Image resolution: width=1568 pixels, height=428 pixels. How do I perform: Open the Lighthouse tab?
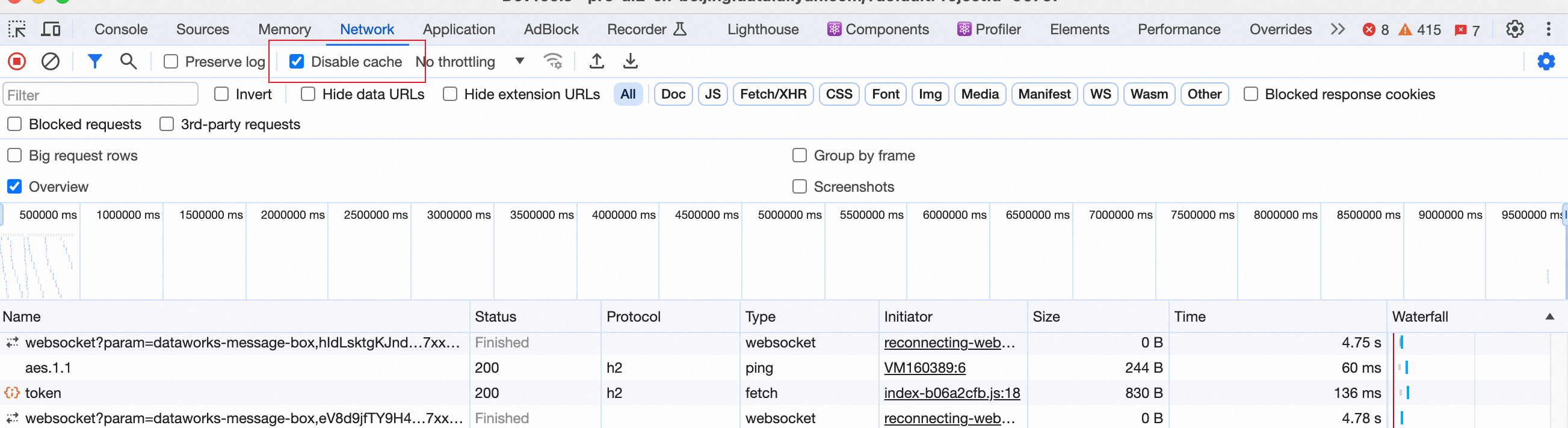tap(763, 29)
